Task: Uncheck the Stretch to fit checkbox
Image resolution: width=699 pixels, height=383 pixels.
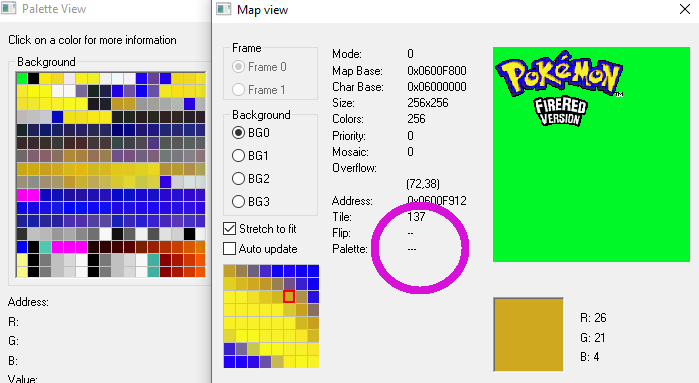Action: (x=229, y=229)
